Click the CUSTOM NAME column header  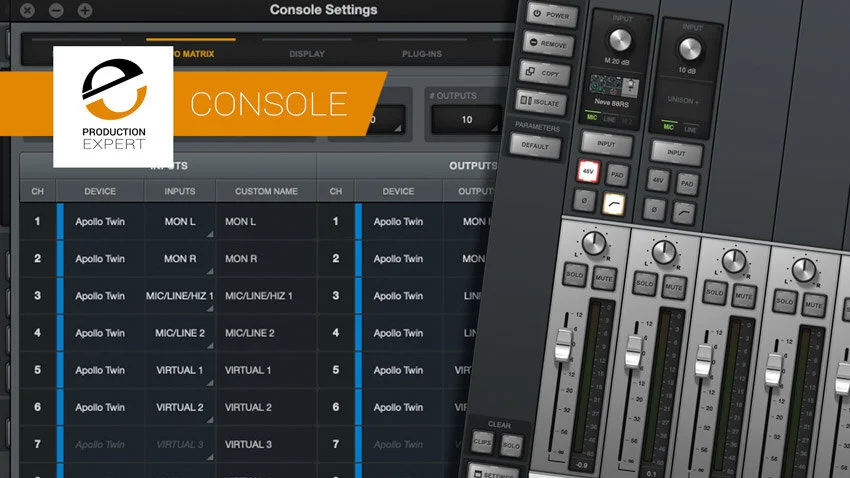(x=266, y=191)
